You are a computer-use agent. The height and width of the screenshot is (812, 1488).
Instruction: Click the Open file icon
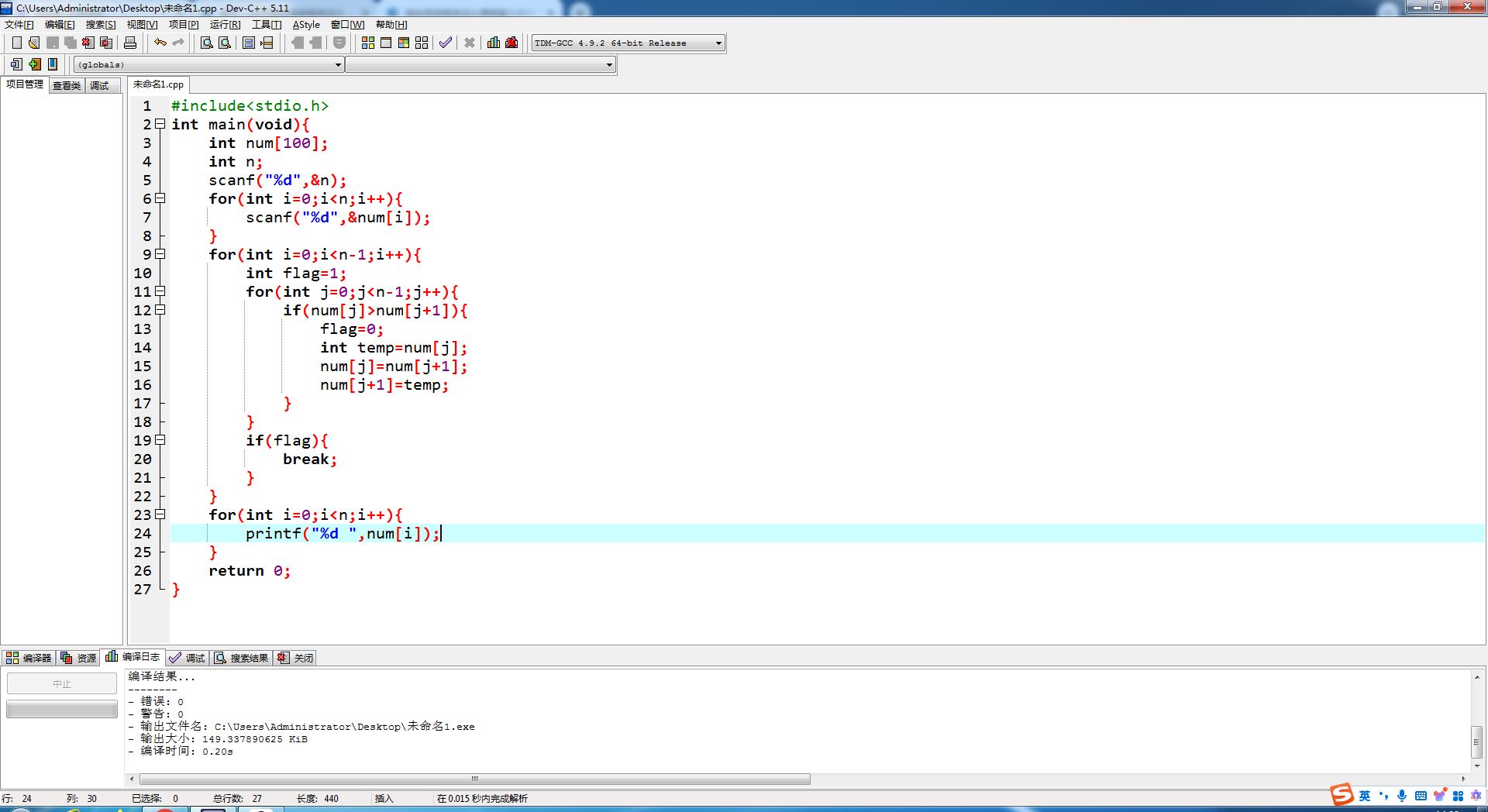coord(34,43)
